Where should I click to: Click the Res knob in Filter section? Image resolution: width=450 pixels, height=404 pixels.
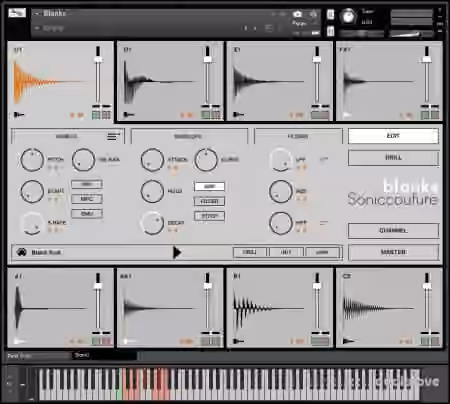[x=281, y=191]
